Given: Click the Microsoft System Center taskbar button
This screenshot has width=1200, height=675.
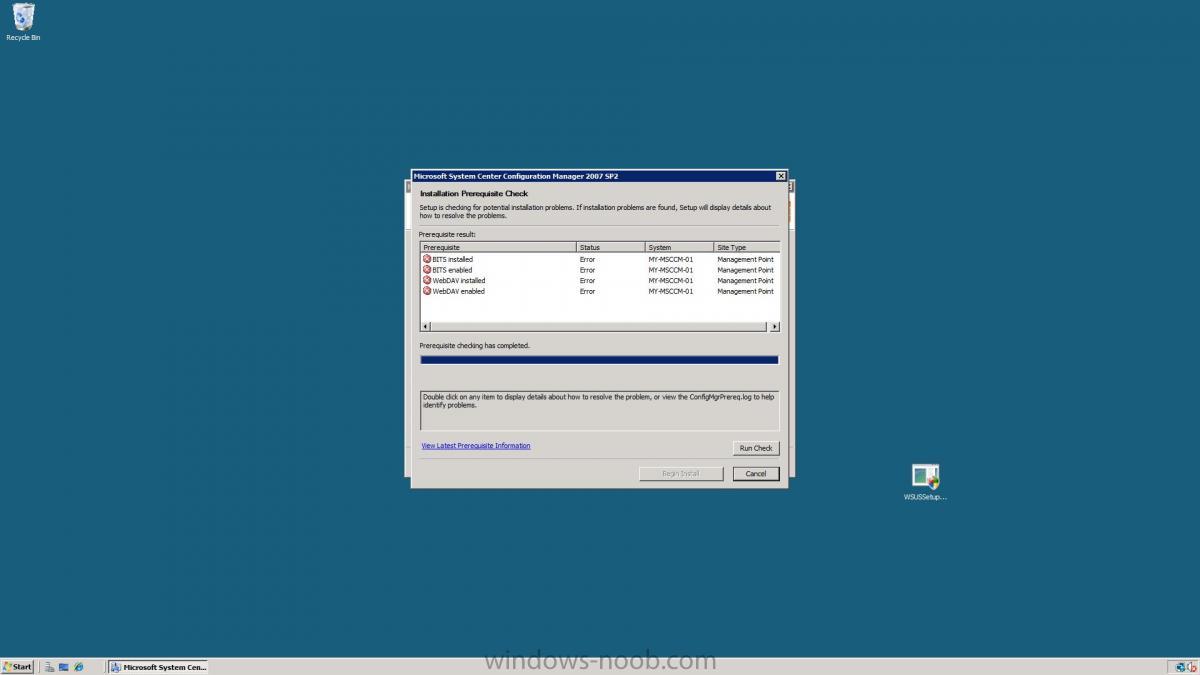Looking at the screenshot, I should pyautogui.click(x=159, y=667).
